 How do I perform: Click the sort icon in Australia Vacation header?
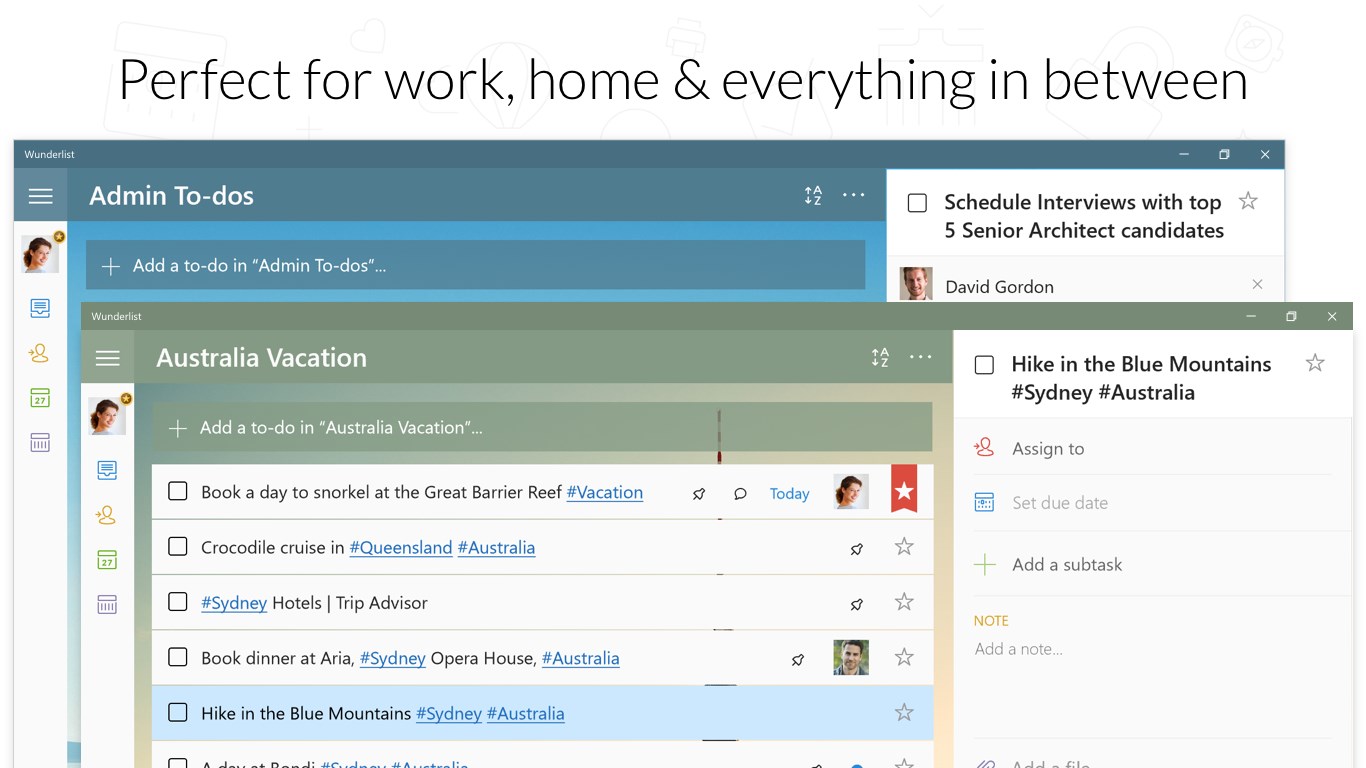click(x=880, y=357)
